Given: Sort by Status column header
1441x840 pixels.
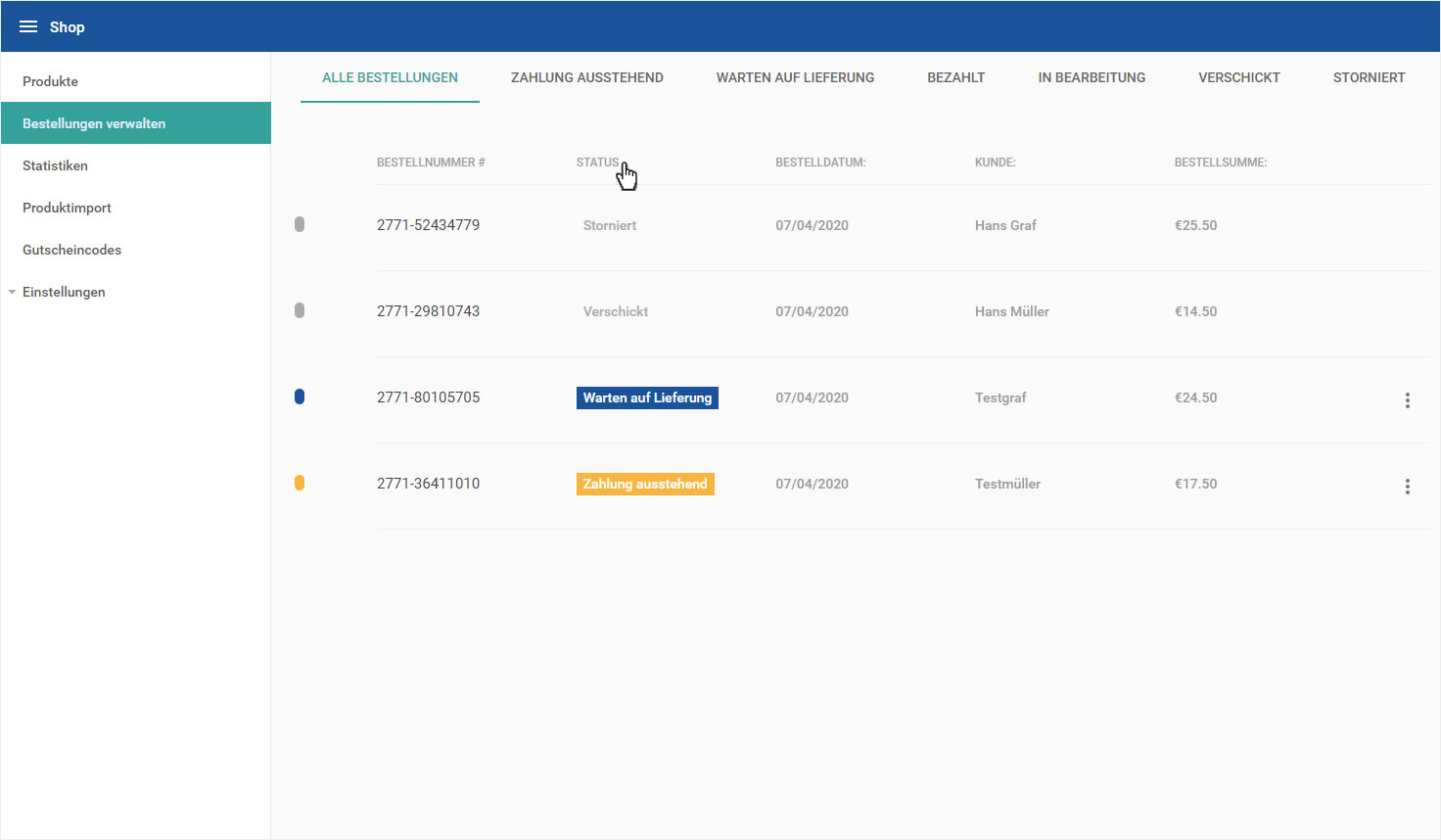Looking at the screenshot, I should click(598, 163).
